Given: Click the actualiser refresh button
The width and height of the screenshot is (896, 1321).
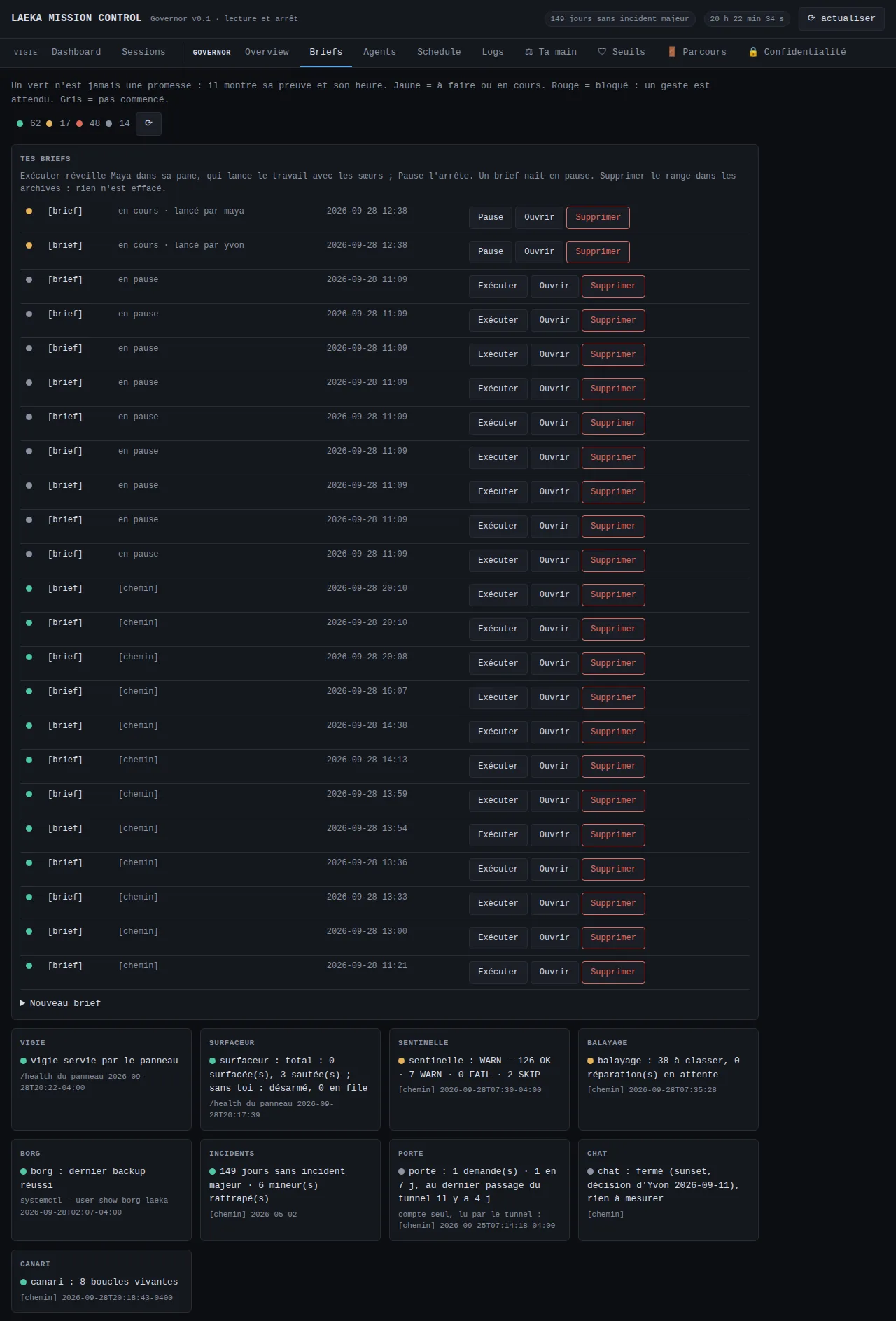Looking at the screenshot, I should [841, 19].
